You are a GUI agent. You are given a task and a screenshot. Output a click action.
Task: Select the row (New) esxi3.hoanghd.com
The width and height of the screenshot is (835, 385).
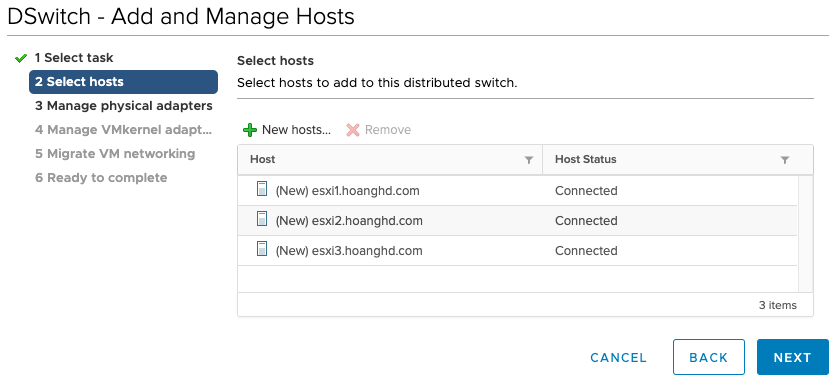pyautogui.click(x=518, y=250)
